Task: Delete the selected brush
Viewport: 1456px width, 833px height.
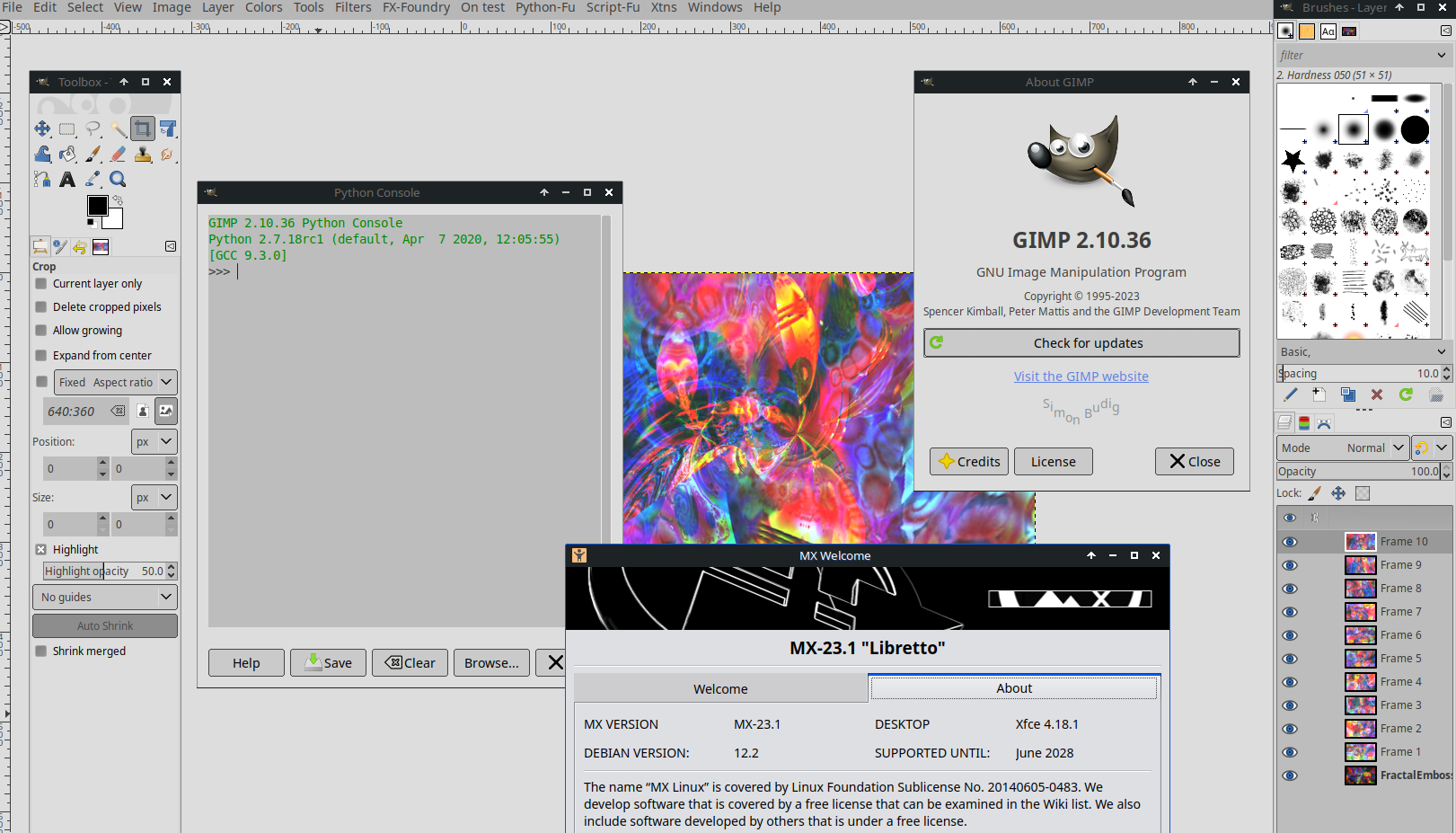Action: point(1377,394)
